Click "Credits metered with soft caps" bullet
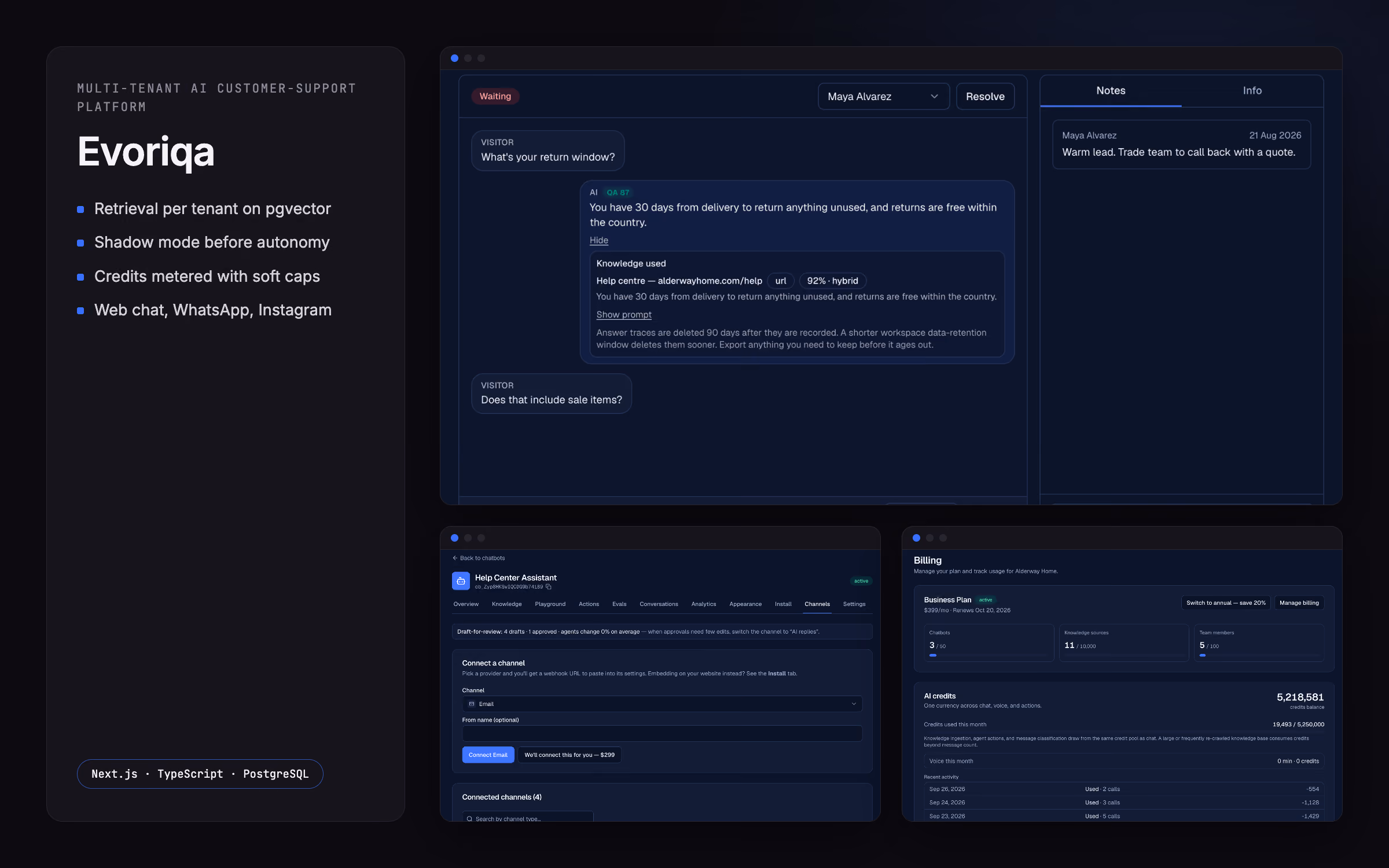 coord(207,277)
